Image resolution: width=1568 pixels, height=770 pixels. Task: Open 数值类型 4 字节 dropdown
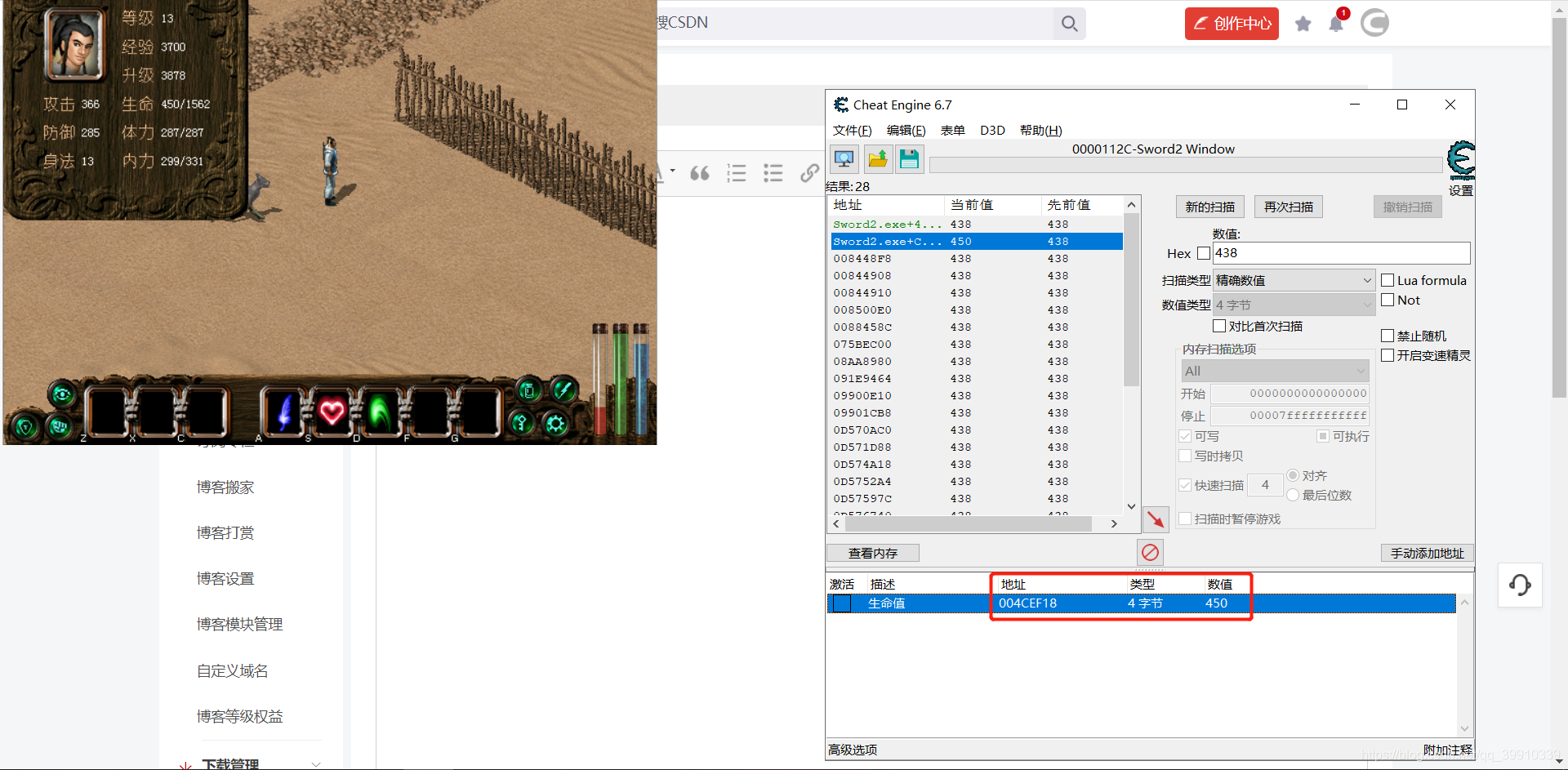click(x=1294, y=305)
